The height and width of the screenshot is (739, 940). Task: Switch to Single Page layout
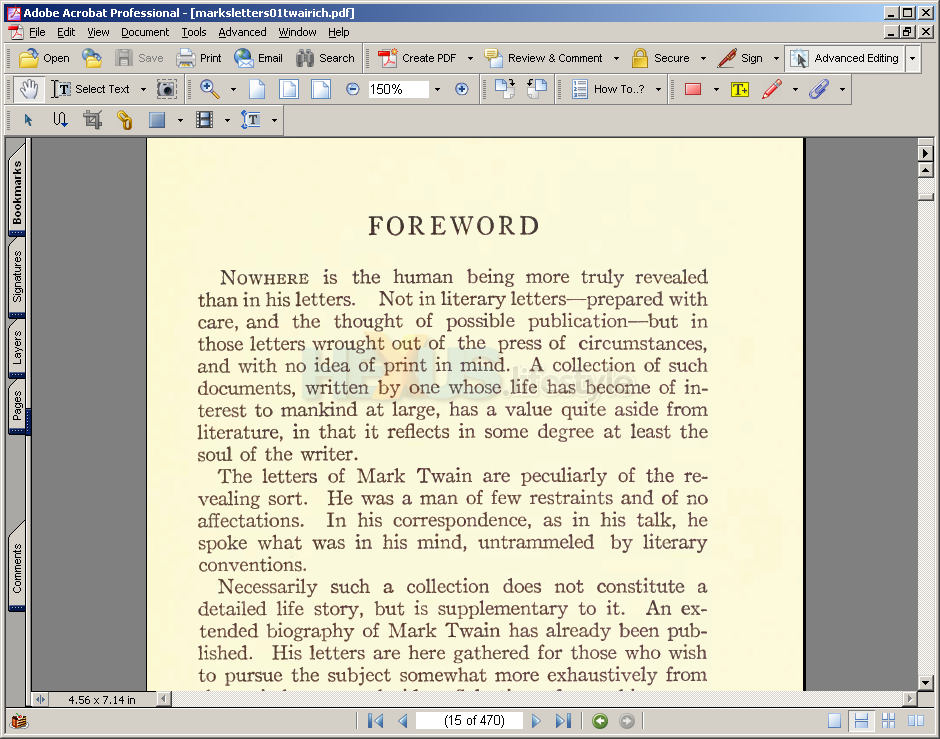[x=834, y=720]
